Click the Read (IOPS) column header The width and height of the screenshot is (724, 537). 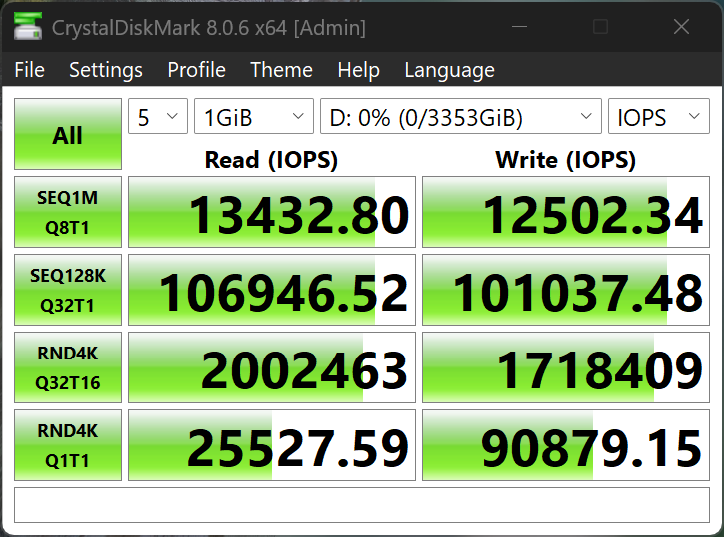(272, 160)
